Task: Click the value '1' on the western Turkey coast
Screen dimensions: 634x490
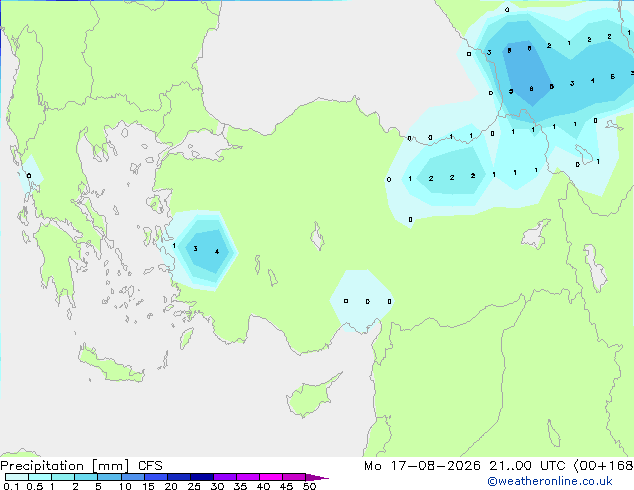Action: click(174, 245)
